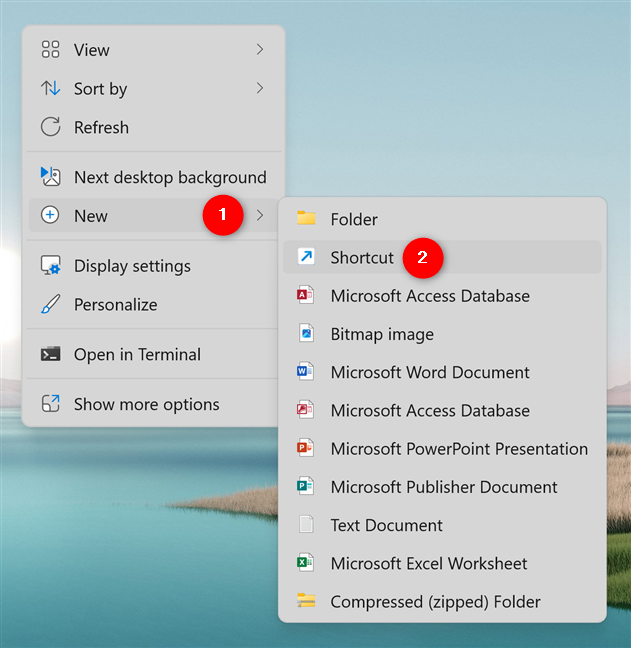Open the New submenu chevron
631x648 pixels.
[260, 215]
